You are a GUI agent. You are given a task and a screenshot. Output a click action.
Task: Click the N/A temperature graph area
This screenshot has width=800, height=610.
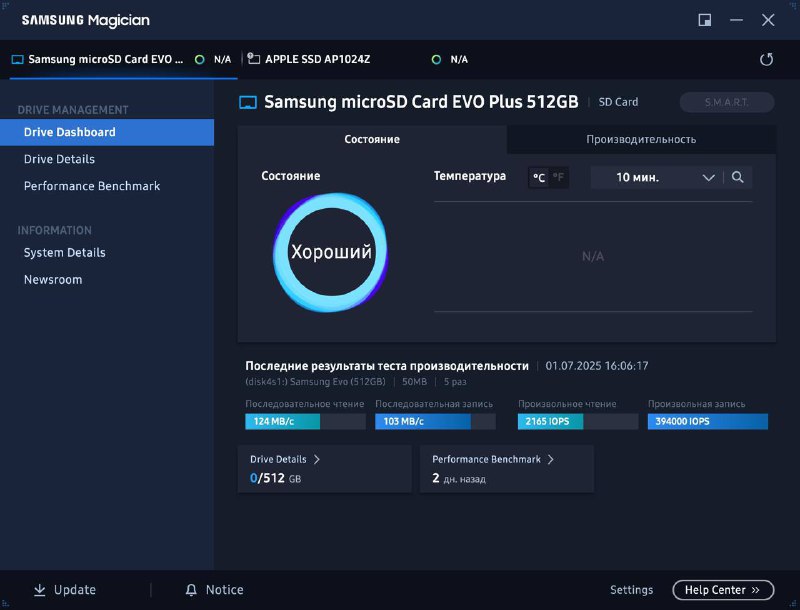point(593,256)
